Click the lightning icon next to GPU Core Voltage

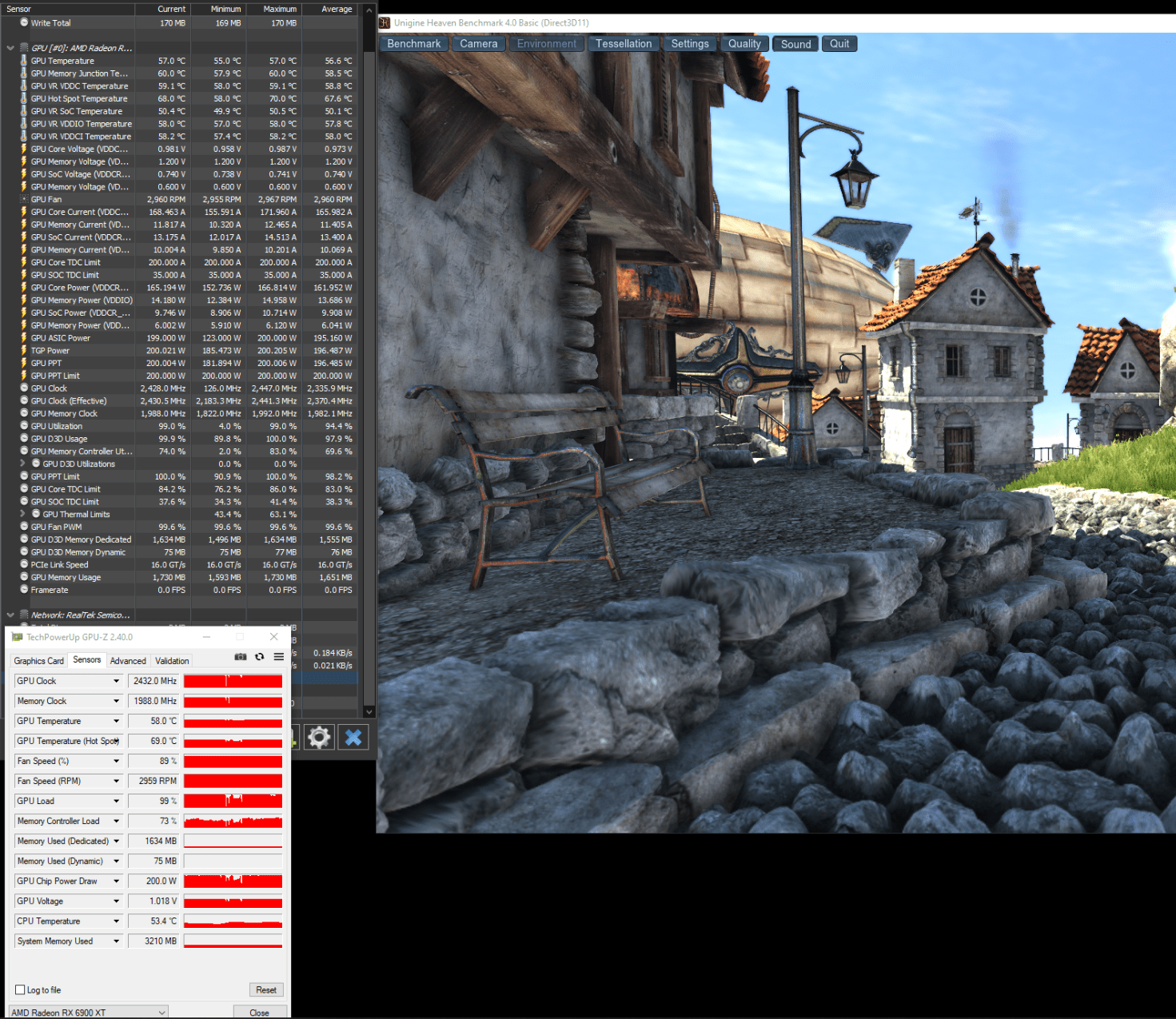[x=24, y=149]
